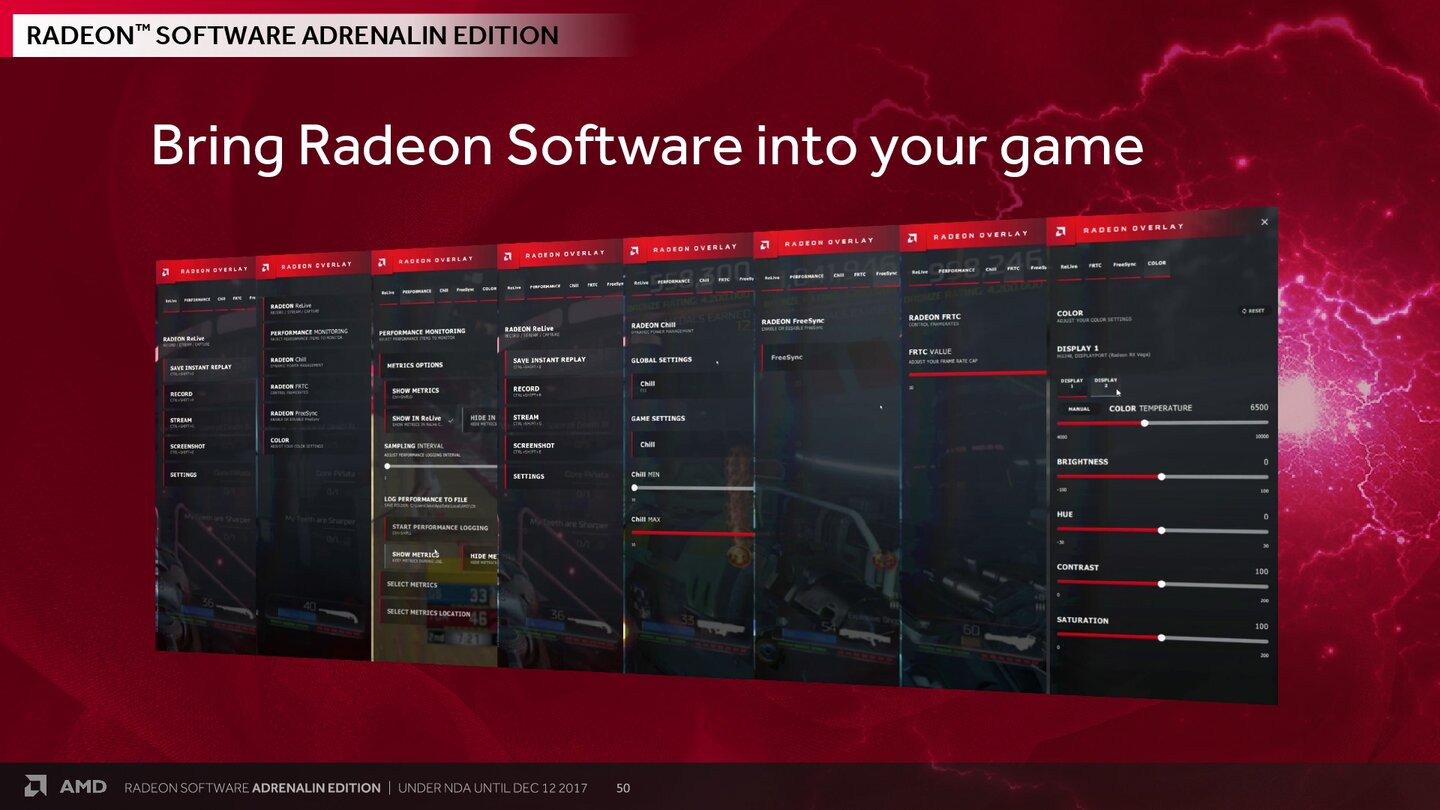Expand Select Metrics option
1440x810 pixels.
(x=438, y=585)
